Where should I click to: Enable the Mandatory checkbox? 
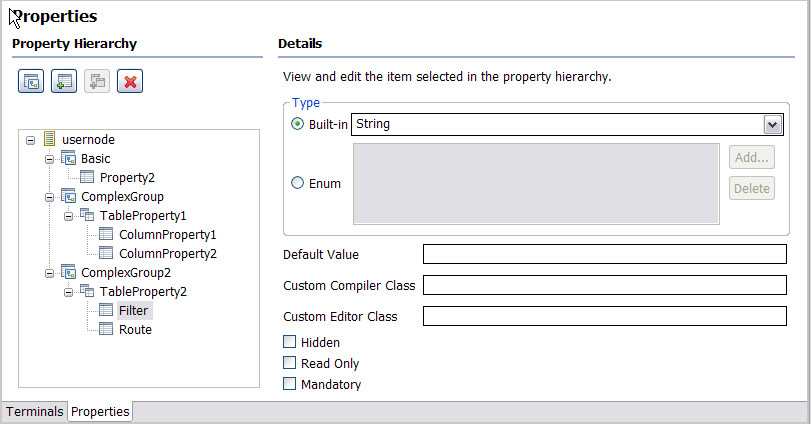(x=290, y=384)
